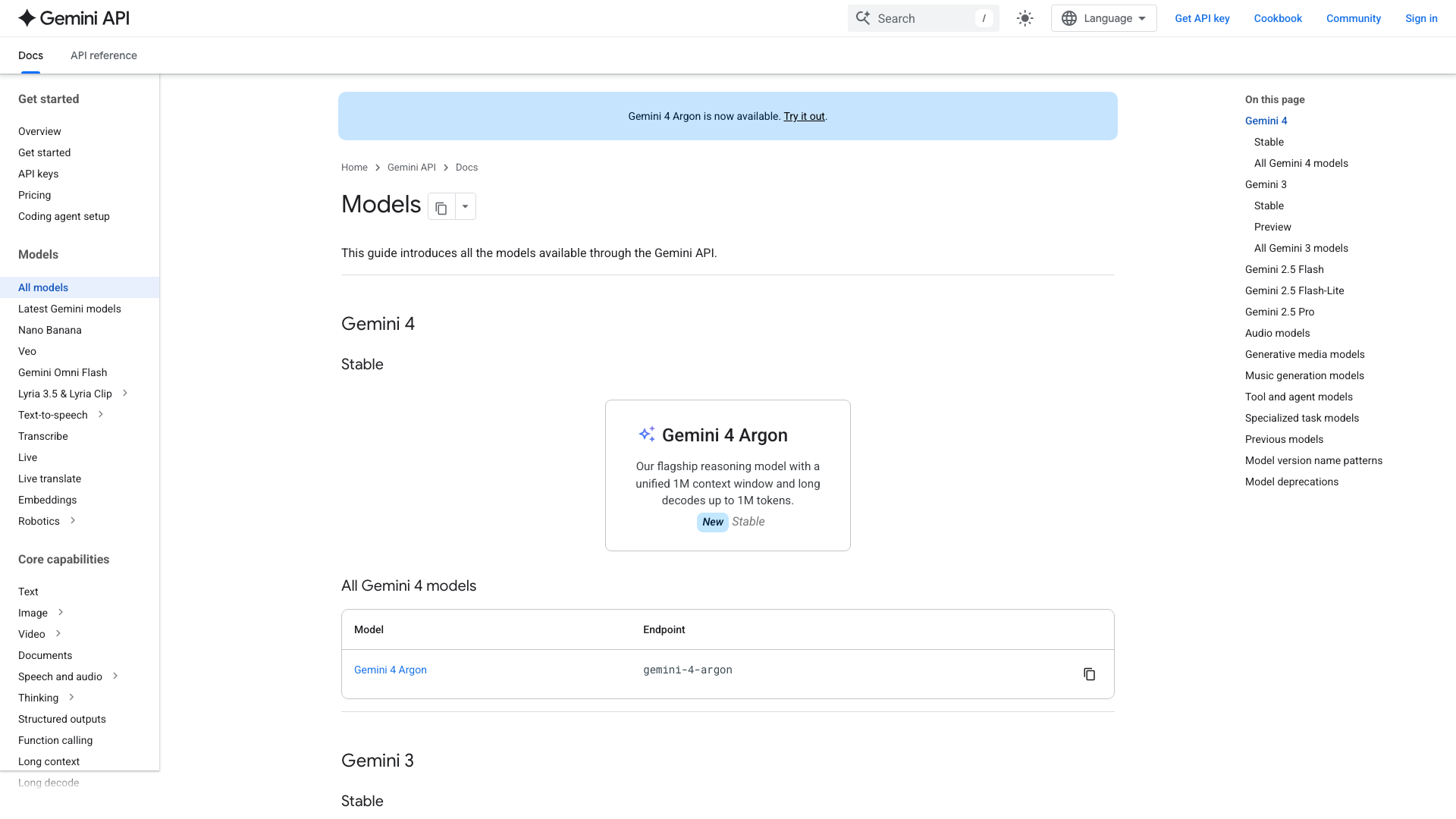This screenshot has width=1456, height=819.
Task: Open the Language dropdown
Action: click(1103, 18)
